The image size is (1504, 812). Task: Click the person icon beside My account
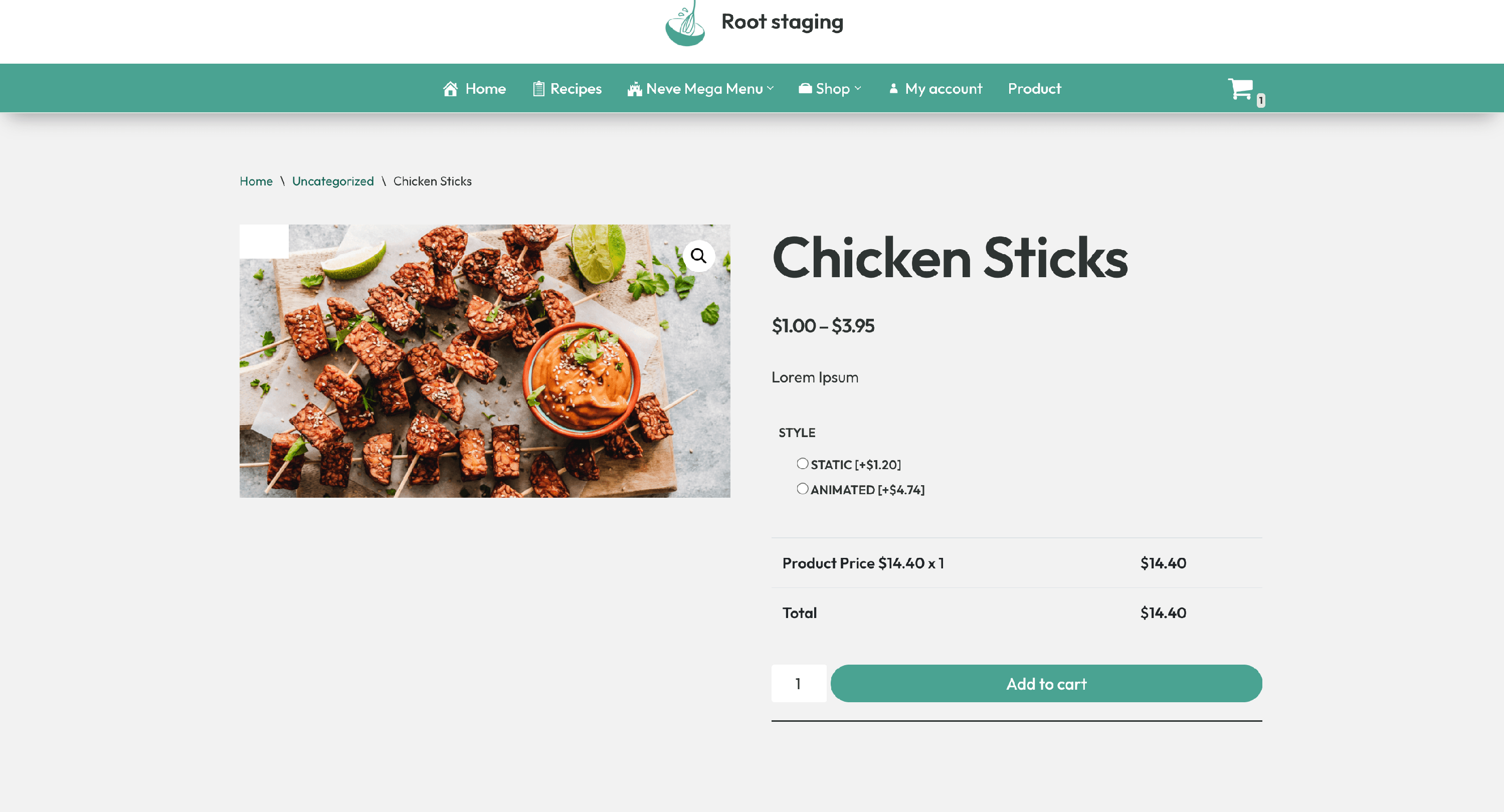(893, 89)
